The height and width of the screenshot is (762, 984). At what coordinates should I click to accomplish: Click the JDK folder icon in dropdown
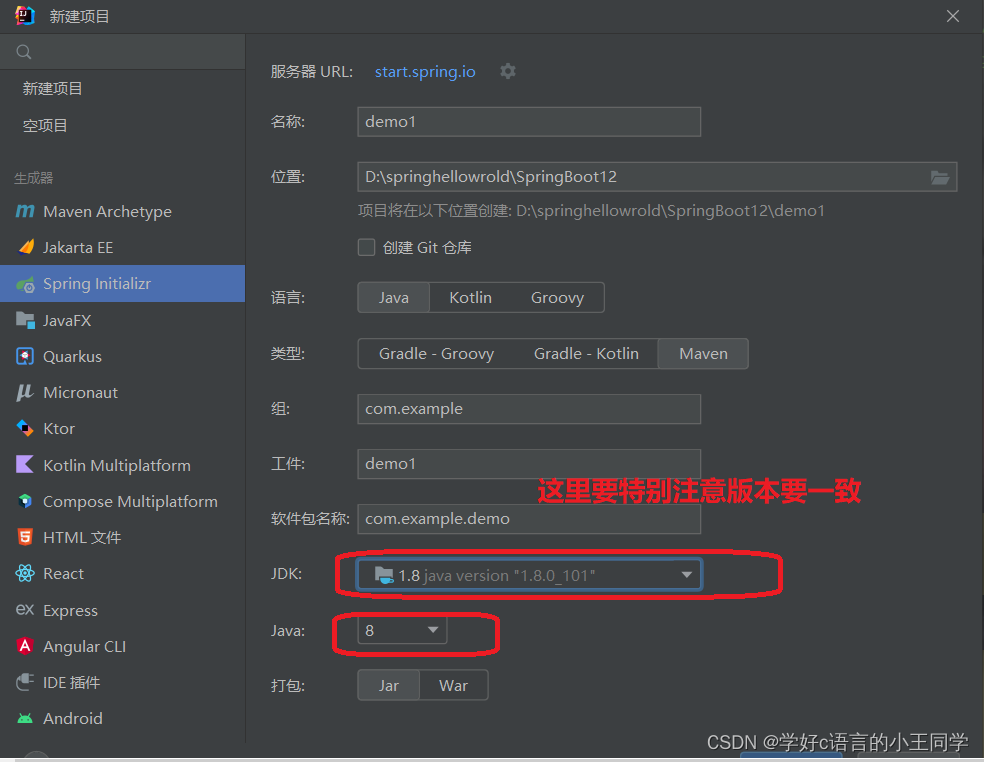pyautogui.click(x=383, y=575)
